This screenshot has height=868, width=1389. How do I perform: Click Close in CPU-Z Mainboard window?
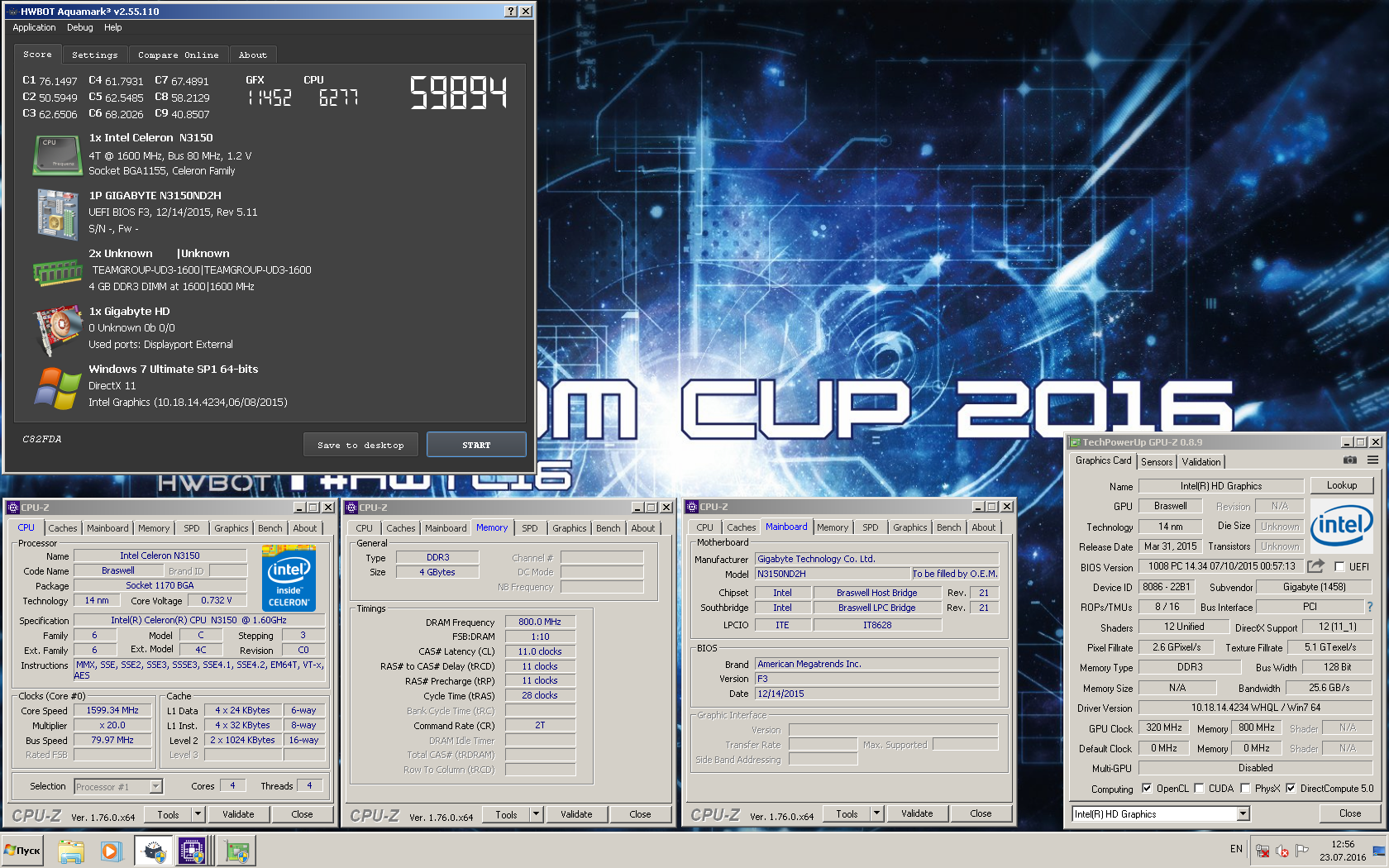tap(981, 813)
